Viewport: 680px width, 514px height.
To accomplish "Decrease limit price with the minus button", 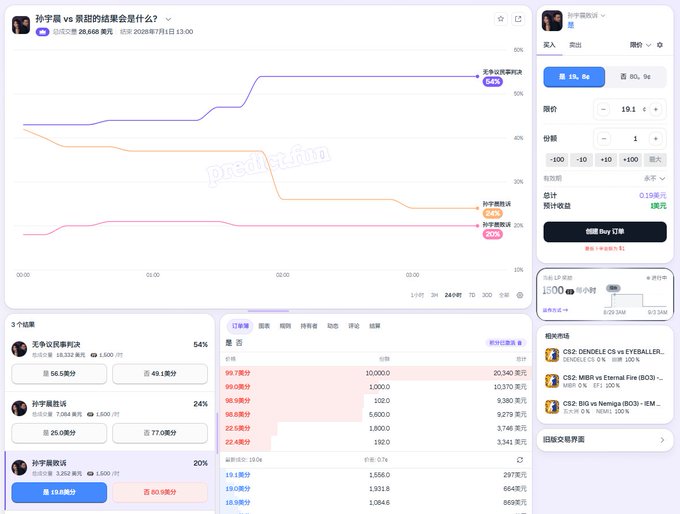I will pos(603,109).
